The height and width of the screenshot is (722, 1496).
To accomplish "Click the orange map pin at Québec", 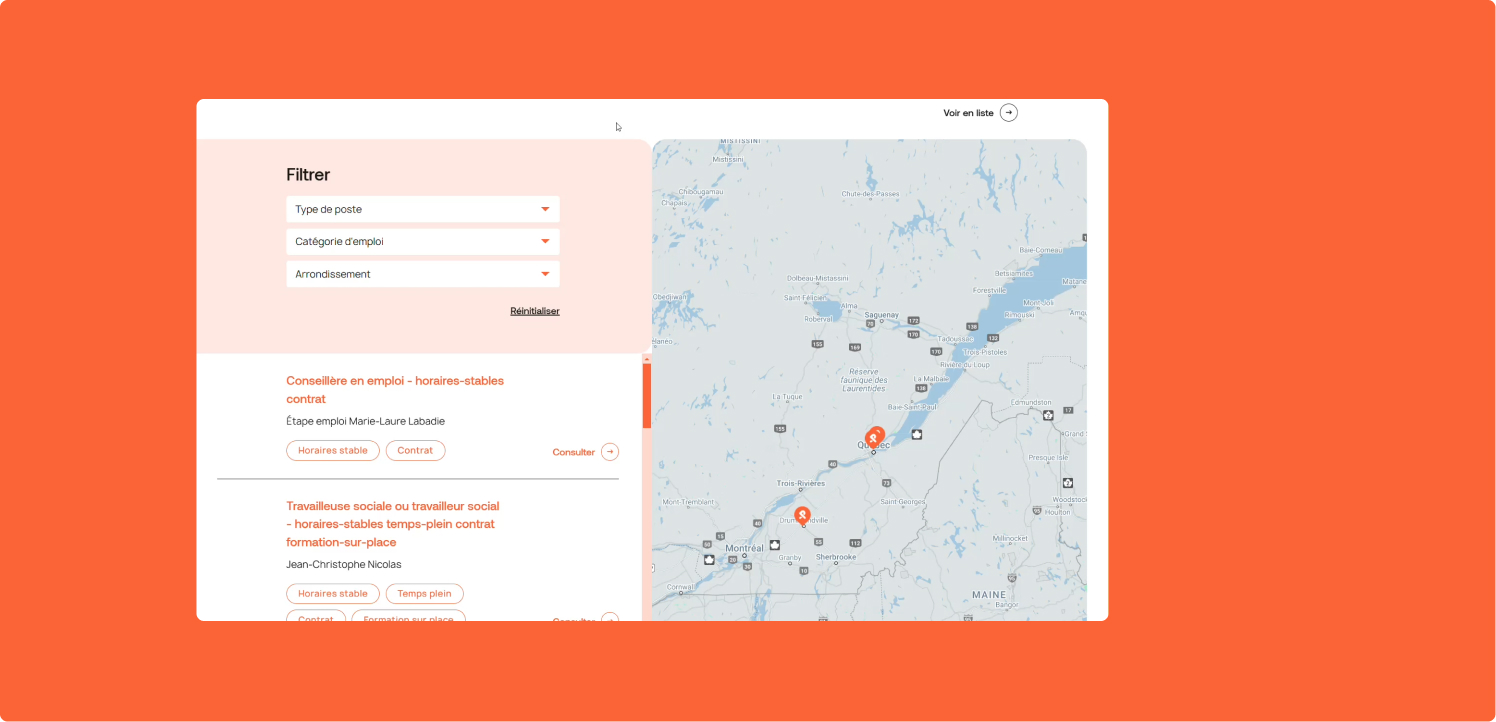I will [875, 436].
